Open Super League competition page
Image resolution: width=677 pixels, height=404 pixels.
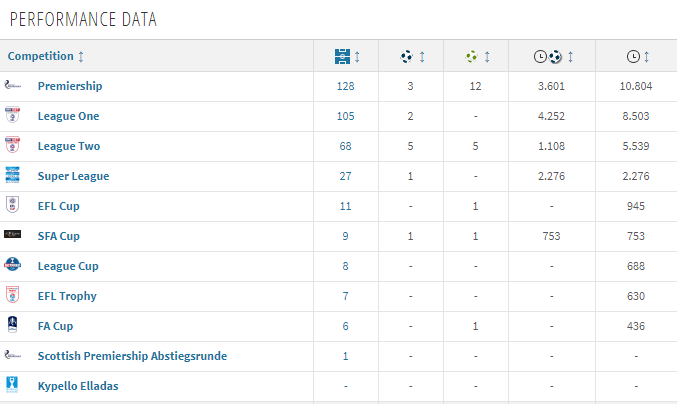[73, 176]
